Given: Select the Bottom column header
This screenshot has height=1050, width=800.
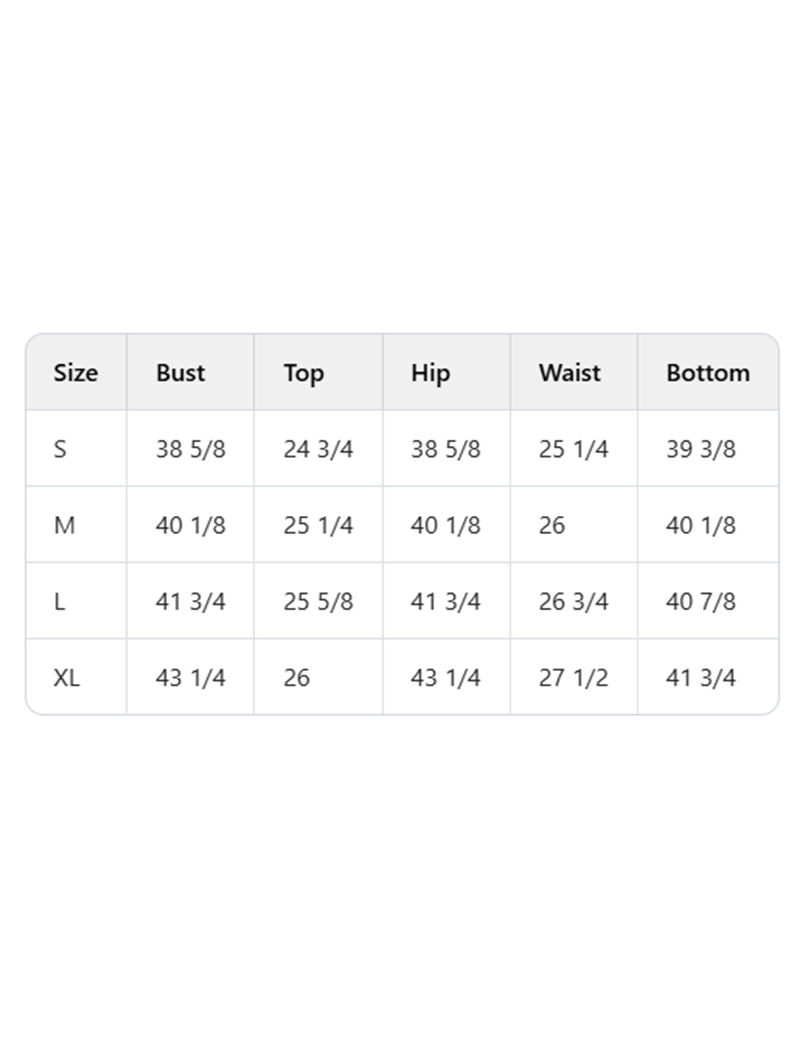Looking at the screenshot, I should point(707,373).
